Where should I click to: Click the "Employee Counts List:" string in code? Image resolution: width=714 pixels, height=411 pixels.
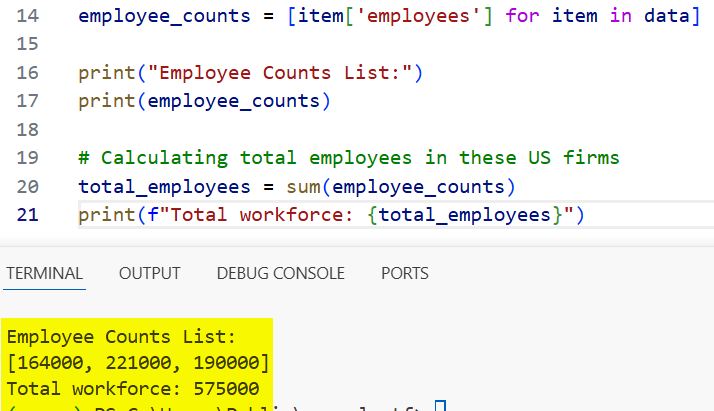point(280,73)
